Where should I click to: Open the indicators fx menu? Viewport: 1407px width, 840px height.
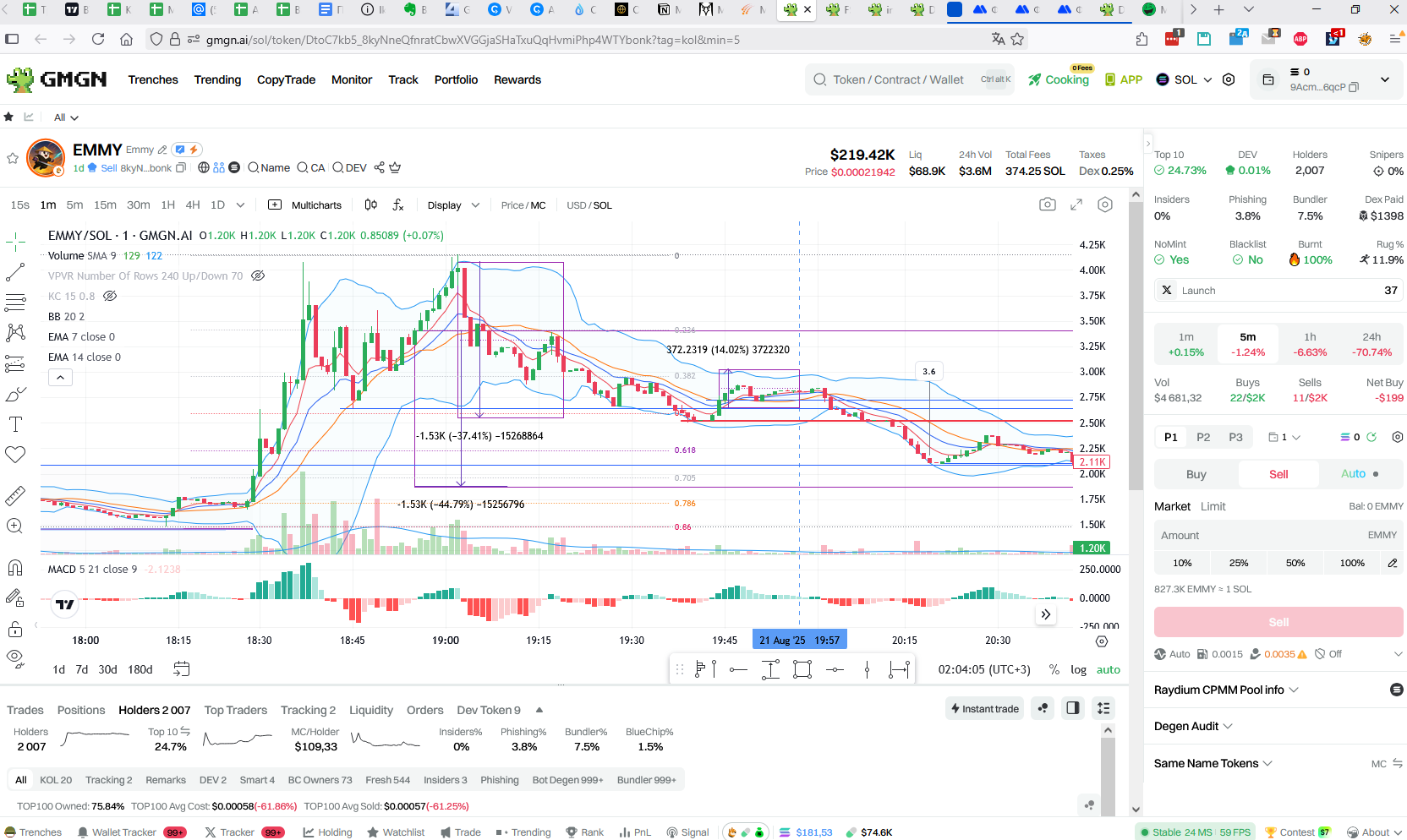point(398,205)
